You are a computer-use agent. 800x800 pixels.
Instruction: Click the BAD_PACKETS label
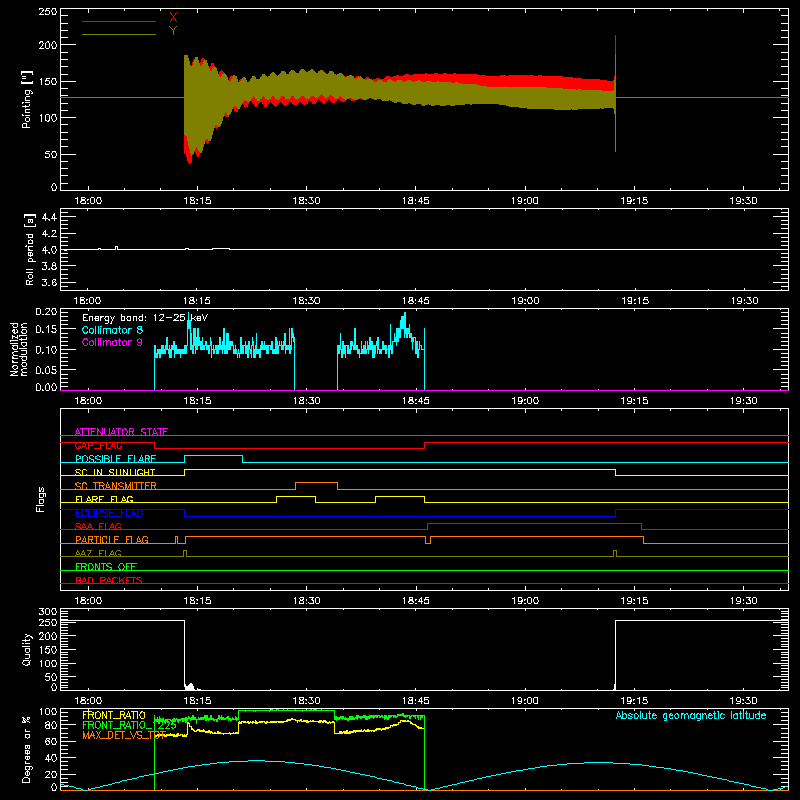pyautogui.click(x=109, y=580)
